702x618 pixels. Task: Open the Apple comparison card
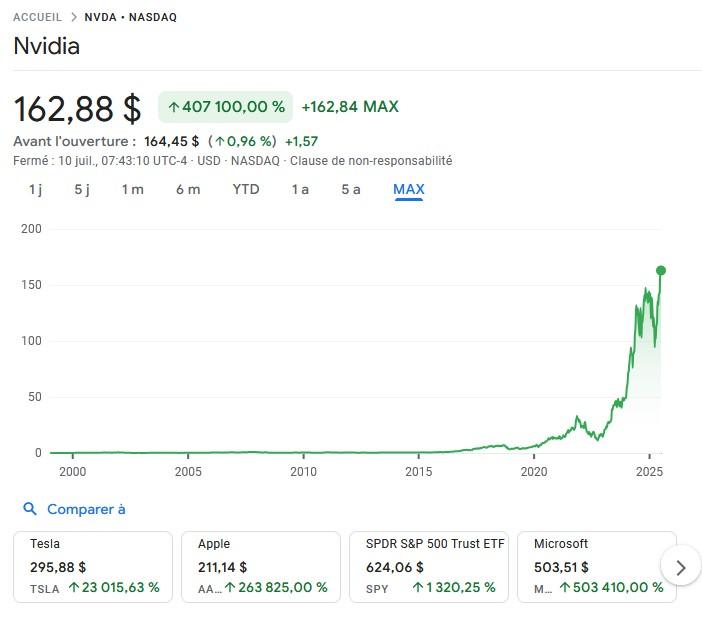tap(261, 567)
